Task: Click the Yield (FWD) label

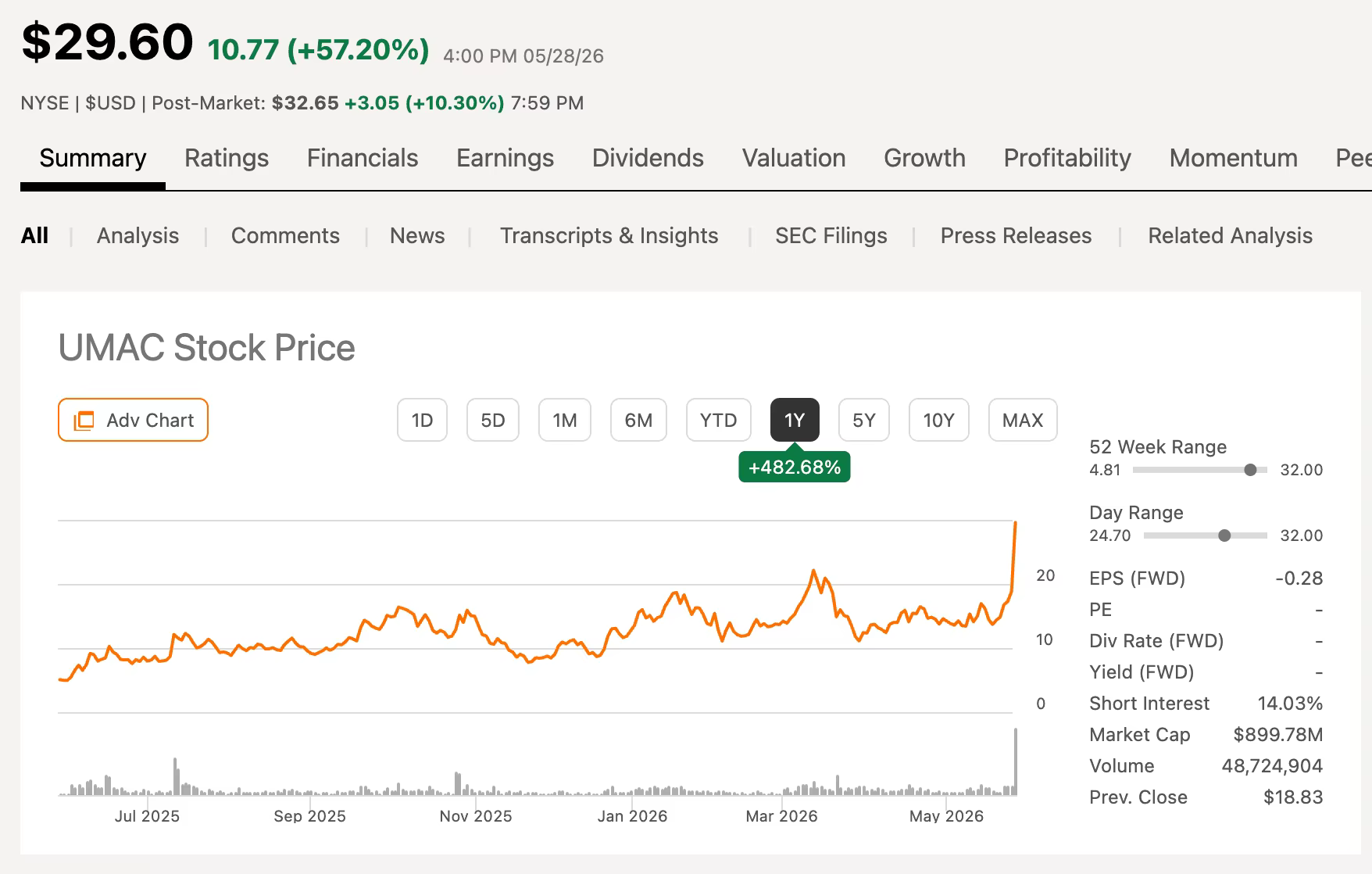Action: pos(1142,672)
